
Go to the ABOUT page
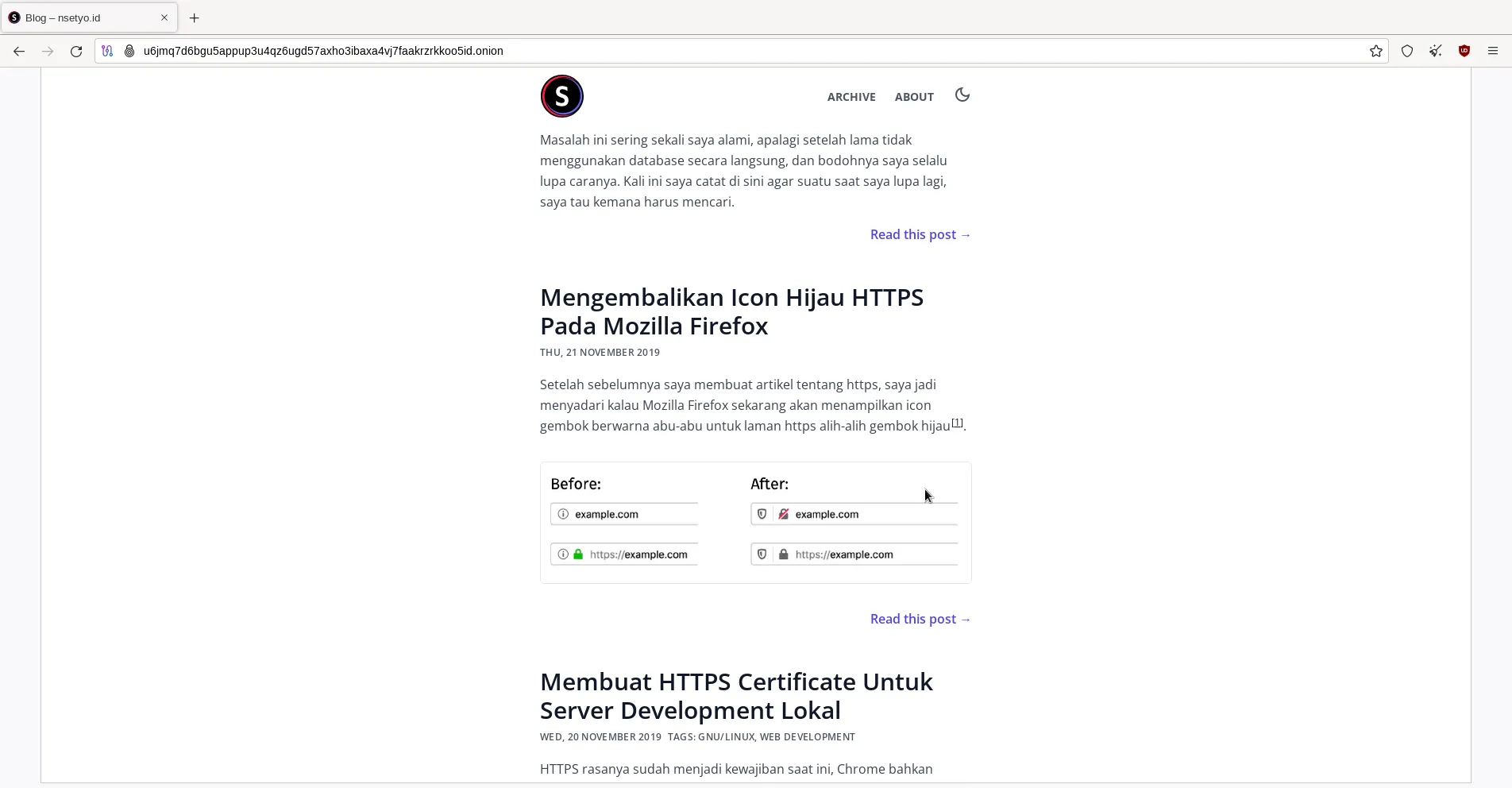[x=913, y=97]
